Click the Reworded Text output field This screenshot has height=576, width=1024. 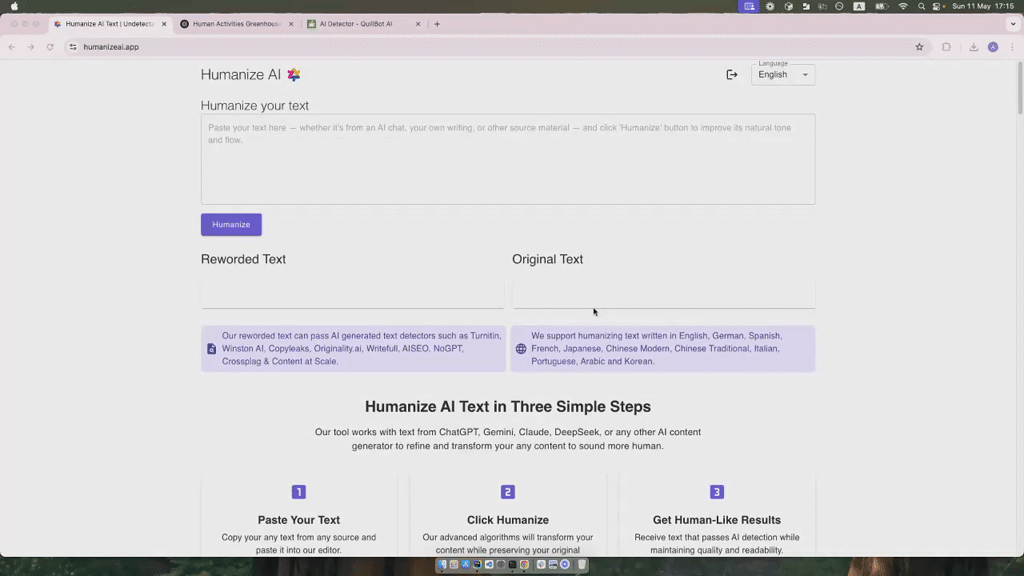coord(352,294)
